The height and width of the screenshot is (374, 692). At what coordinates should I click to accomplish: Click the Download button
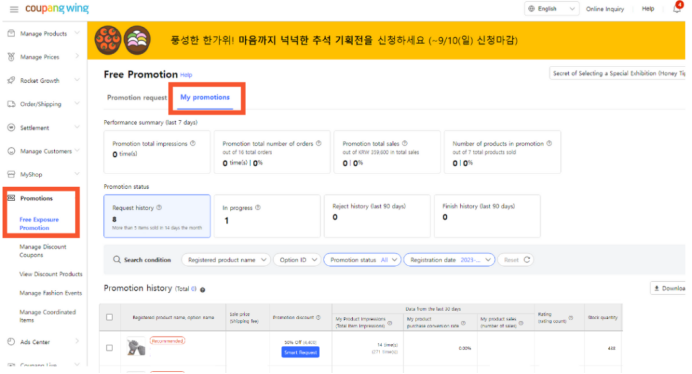pos(668,288)
